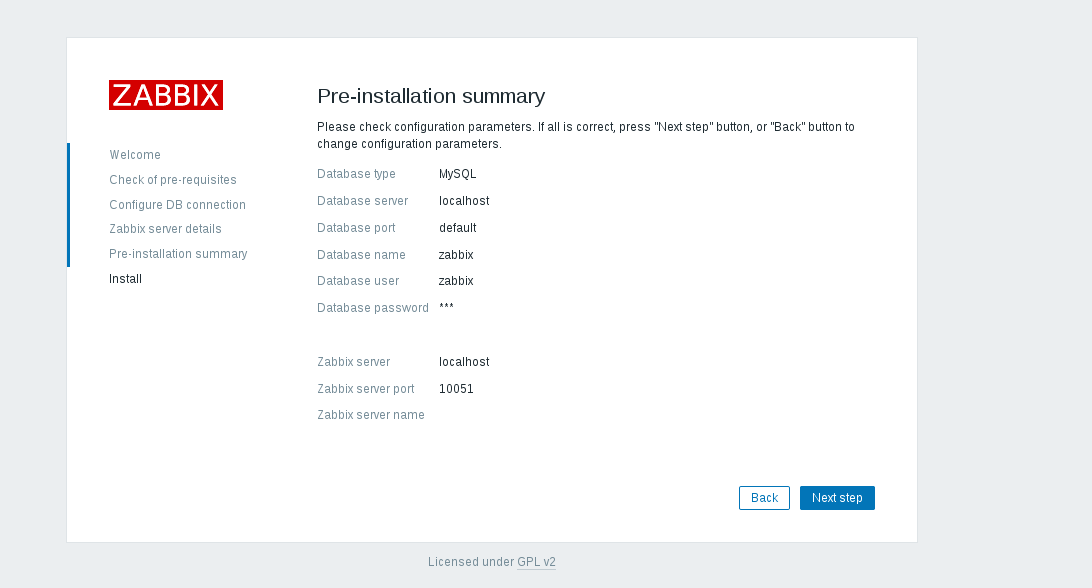Click the masked database password value

click(447, 307)
